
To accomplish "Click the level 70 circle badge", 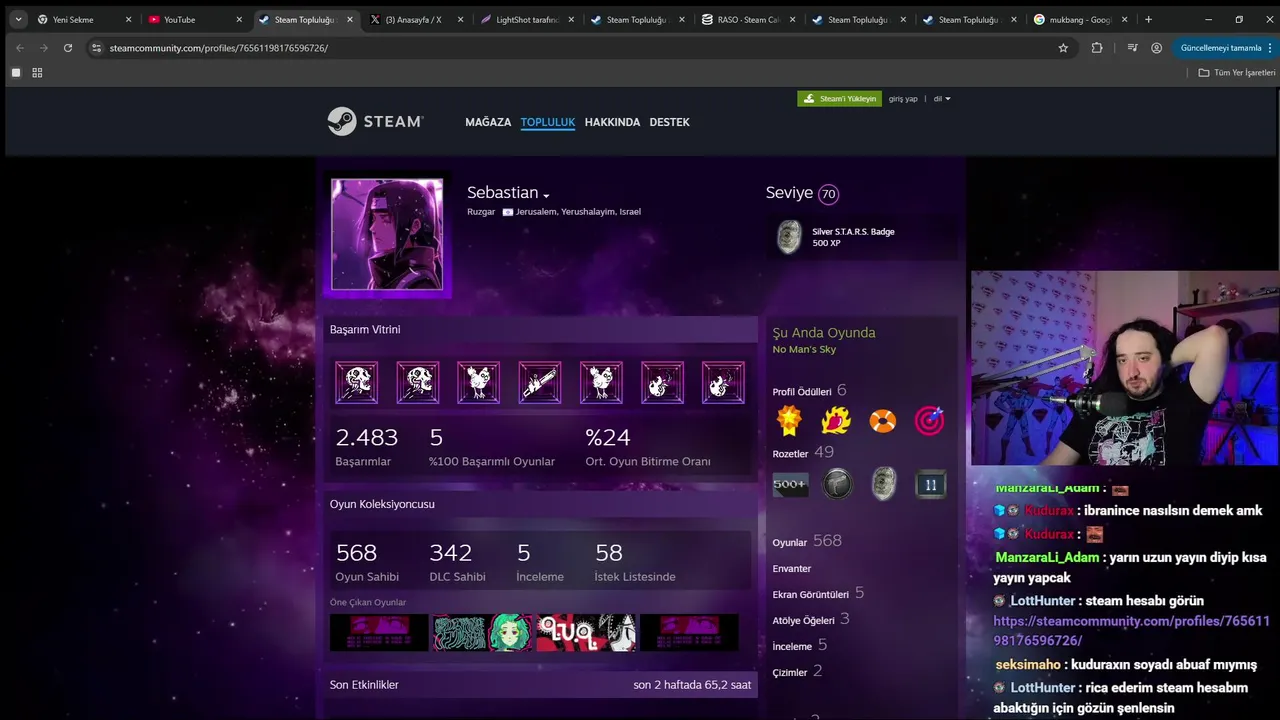I will tap(828, 194).
